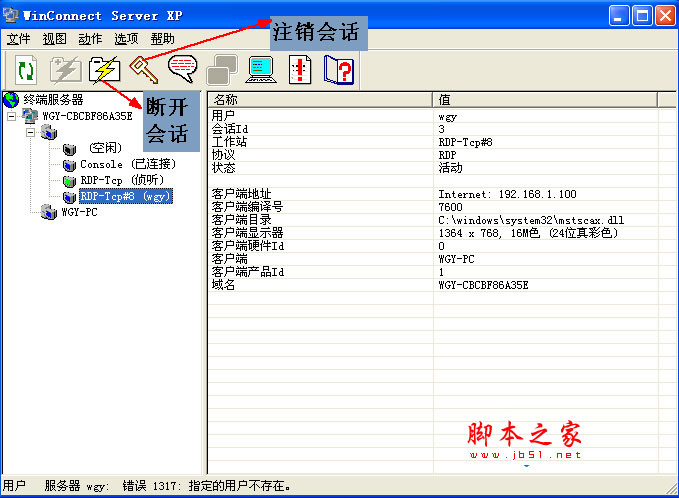Log off session with the key icon
This screenshot has width=679, height=498.
click(x=144, y=70)
